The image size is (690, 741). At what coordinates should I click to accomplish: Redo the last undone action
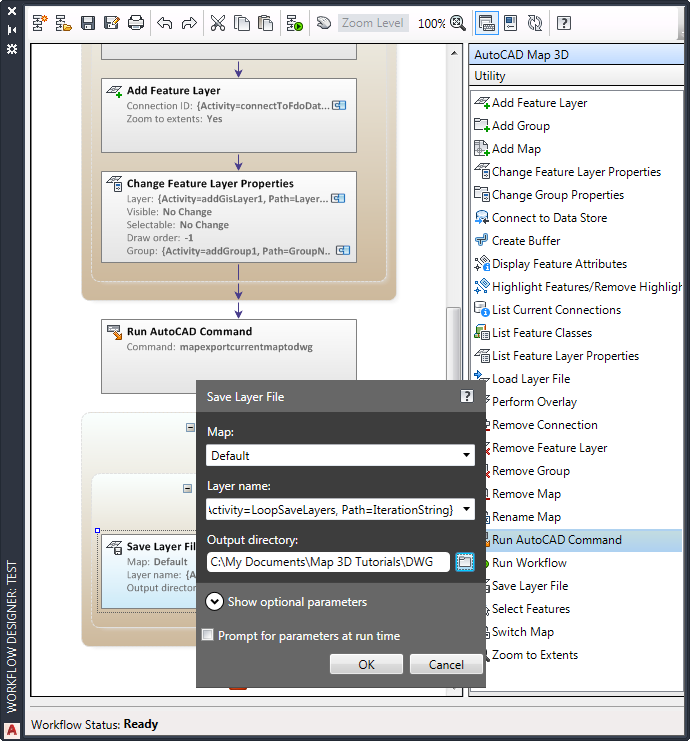click(x=189, y=23)
